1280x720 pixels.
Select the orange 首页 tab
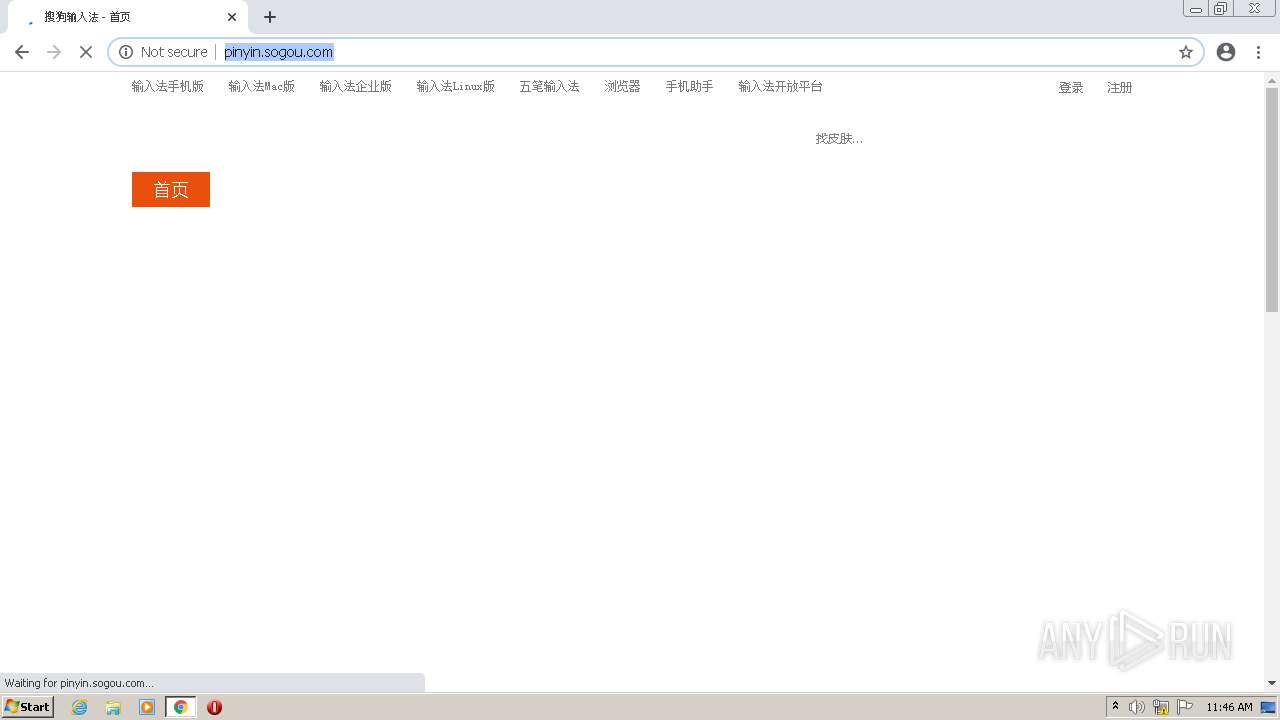coord(171,190)
